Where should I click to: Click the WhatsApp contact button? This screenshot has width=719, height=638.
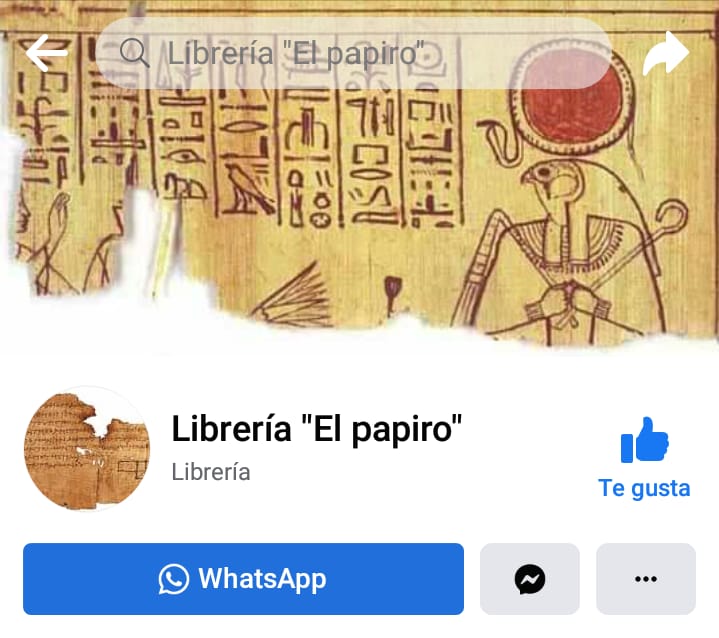tap(243, 579)
